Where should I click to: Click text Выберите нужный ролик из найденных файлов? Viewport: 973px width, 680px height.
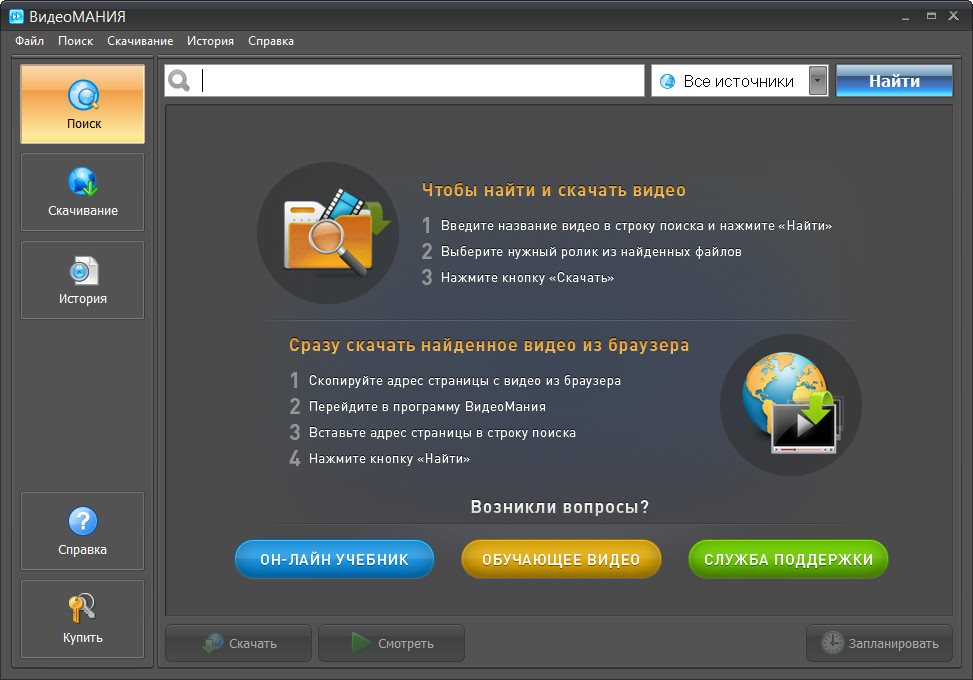coord(591,252)
